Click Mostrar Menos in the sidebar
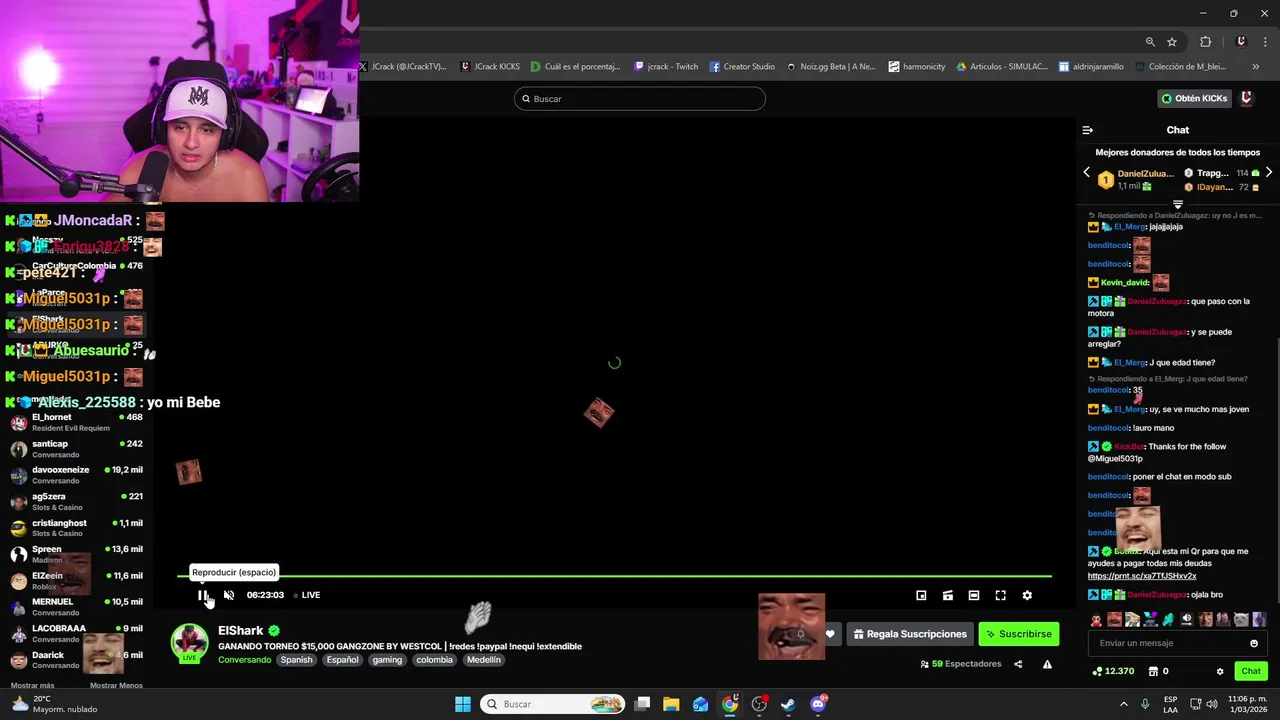The image size is (1280, 720). [x=116, y=685]
